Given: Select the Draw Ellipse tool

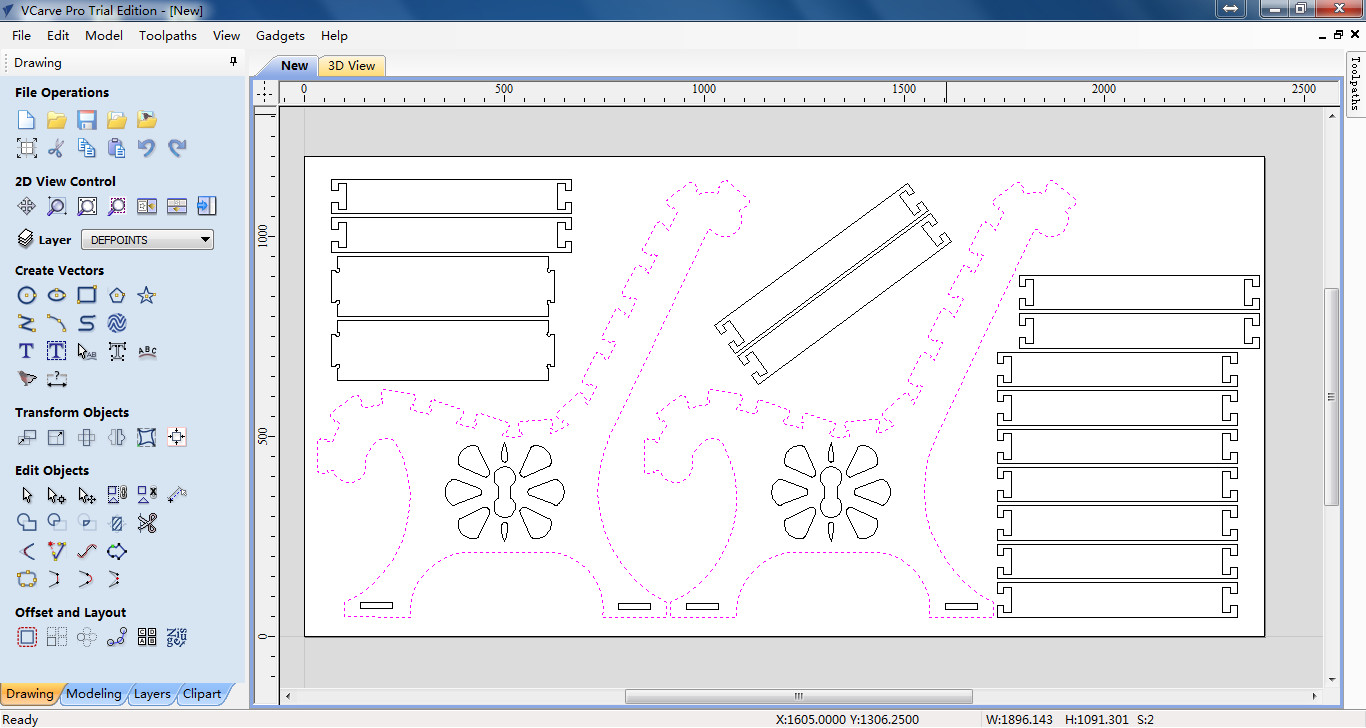Looking at the screenshot, I should (x=57, y=295).
